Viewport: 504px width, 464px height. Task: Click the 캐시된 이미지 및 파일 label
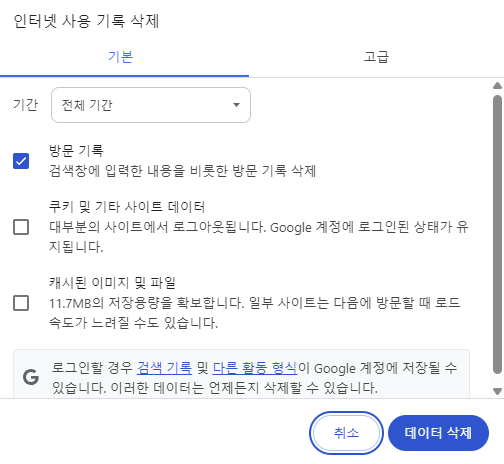coord(112,283)
